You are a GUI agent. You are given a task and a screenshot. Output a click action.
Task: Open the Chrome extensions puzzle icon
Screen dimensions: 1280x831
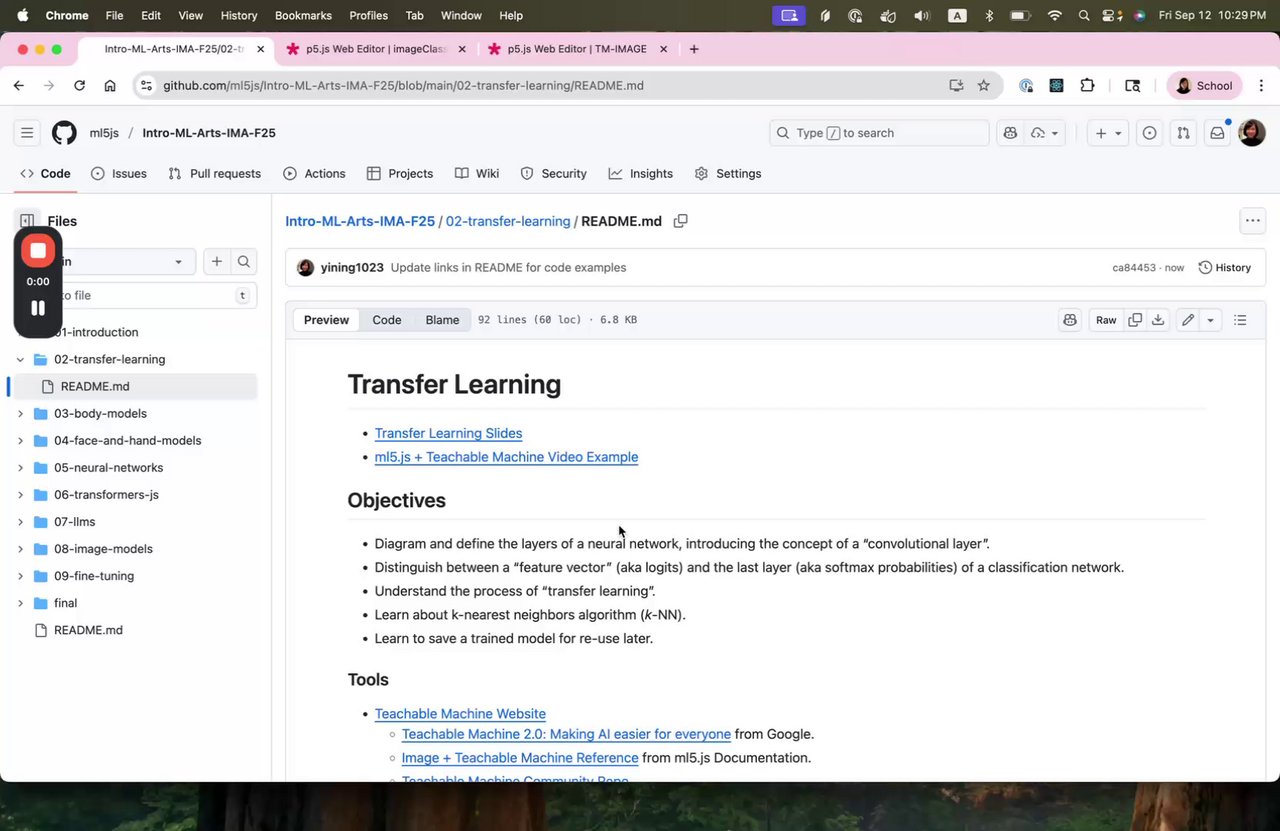(1087, 86)
